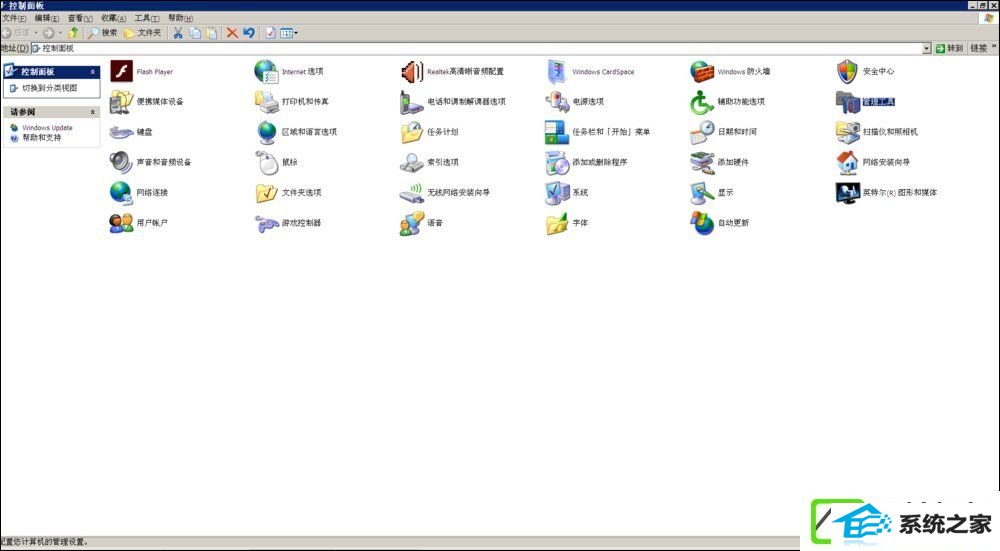The image size is (1000, 551).
Task: Collapse the 请参阅 sidebar panel
Action: [92, 112]
